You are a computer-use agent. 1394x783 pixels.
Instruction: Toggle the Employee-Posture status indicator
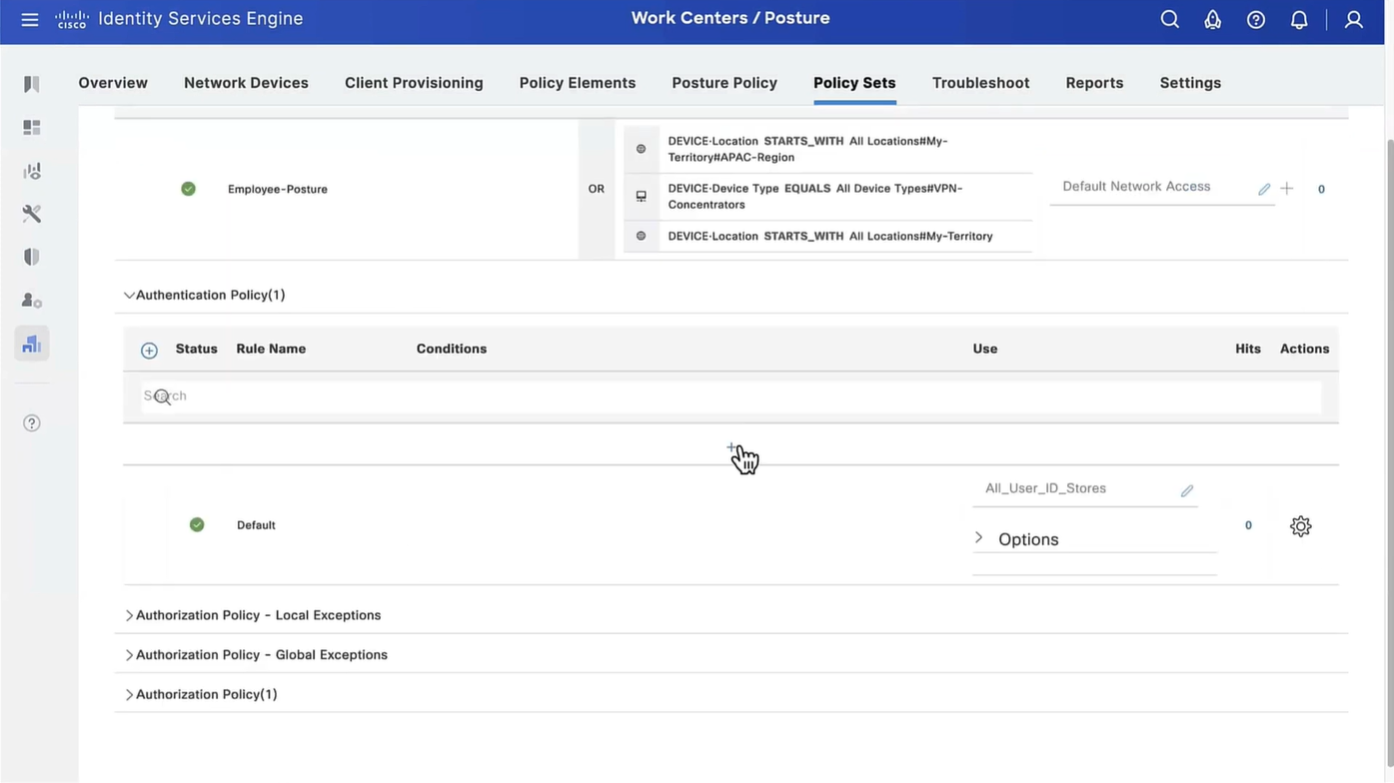coord(188,189)
